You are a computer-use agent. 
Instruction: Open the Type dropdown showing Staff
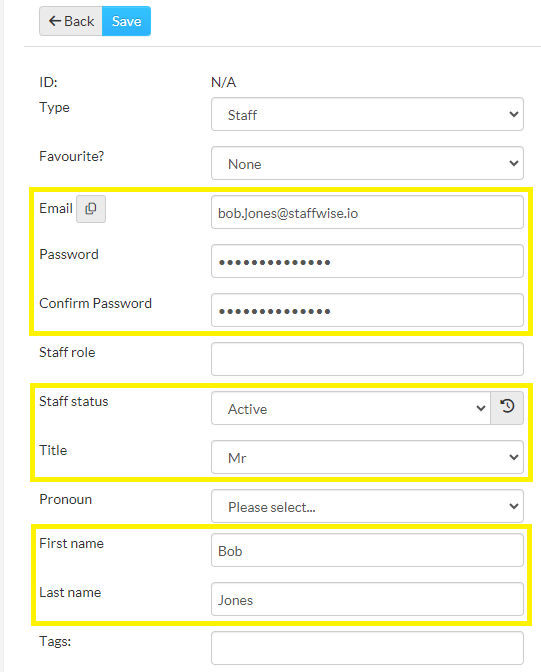pyautogui.click(x=367, y=114)
